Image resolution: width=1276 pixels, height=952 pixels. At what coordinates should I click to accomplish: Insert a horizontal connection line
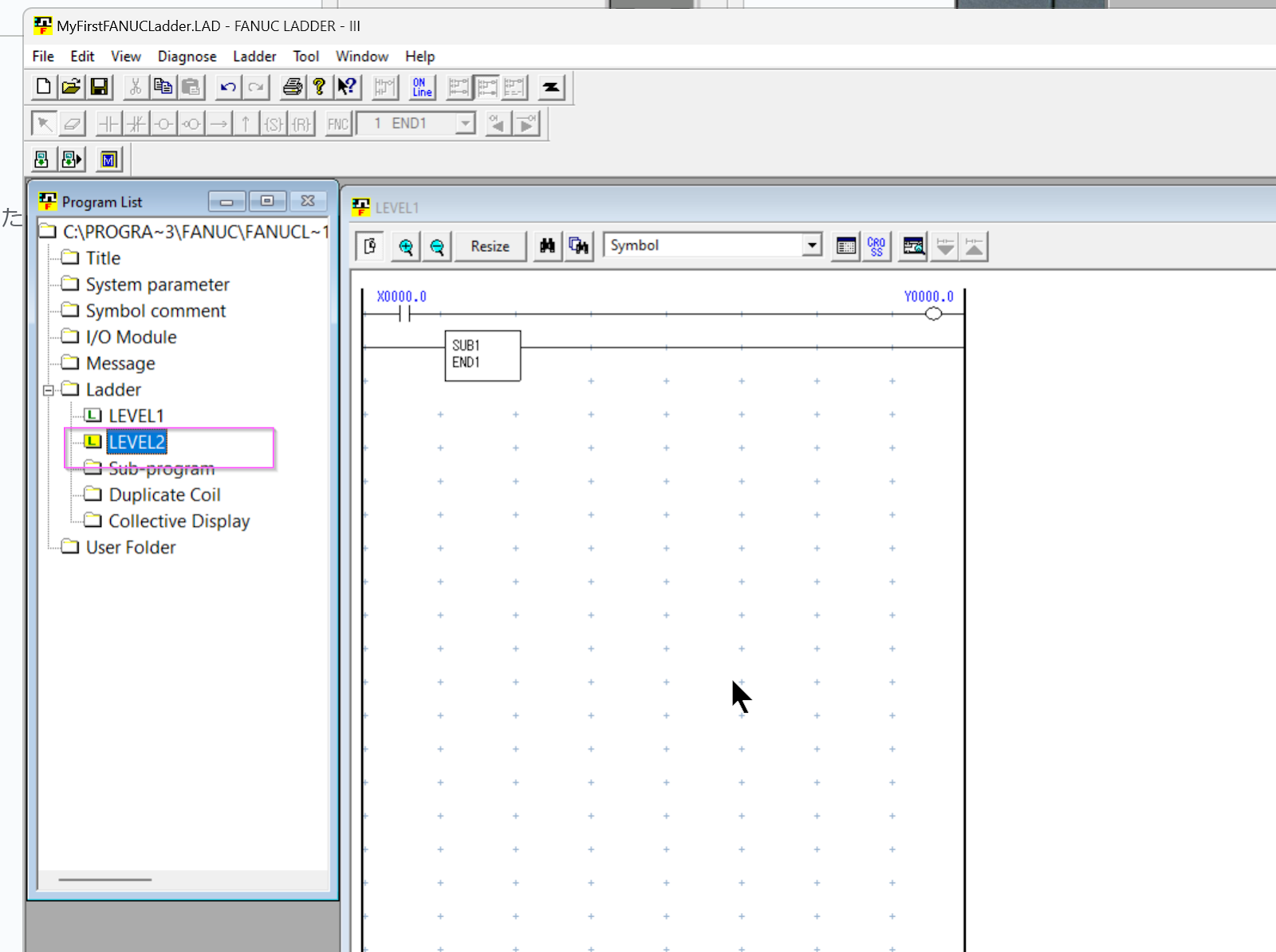pos(219,124)
